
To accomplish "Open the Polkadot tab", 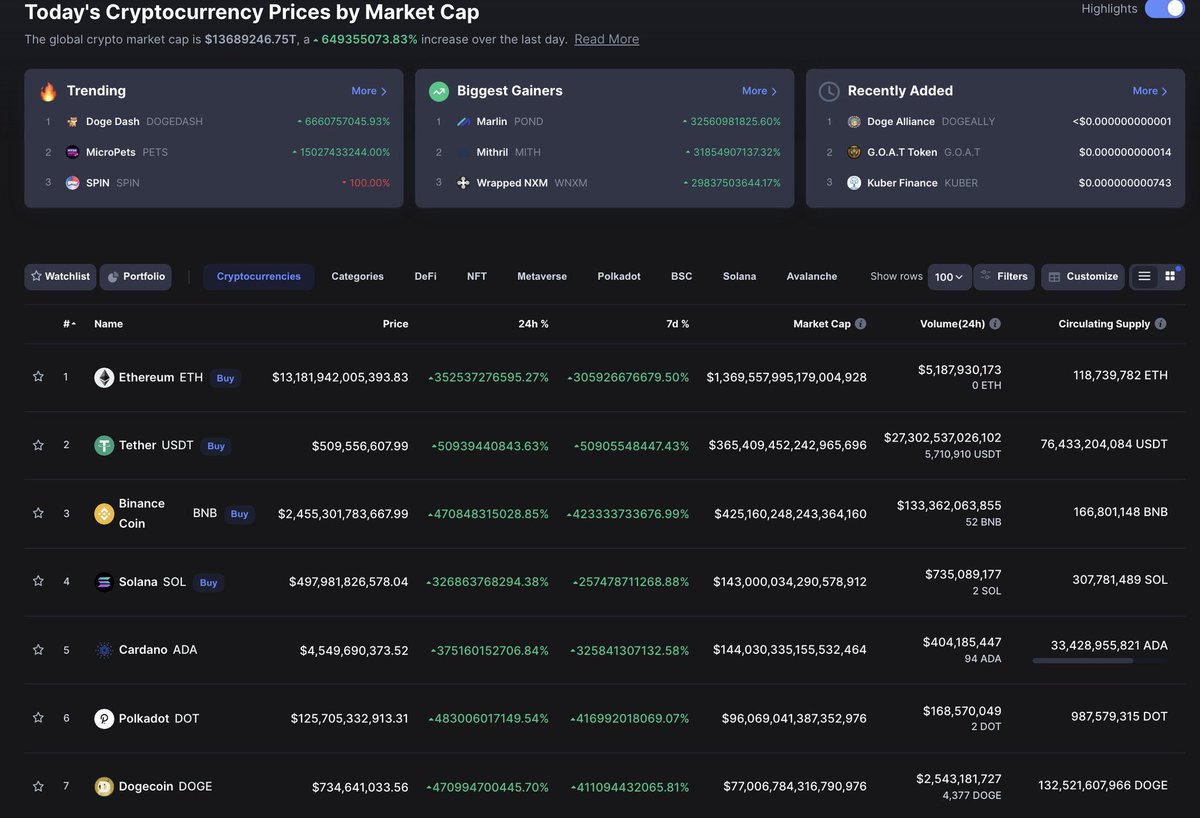I will [x=619, y=277].
